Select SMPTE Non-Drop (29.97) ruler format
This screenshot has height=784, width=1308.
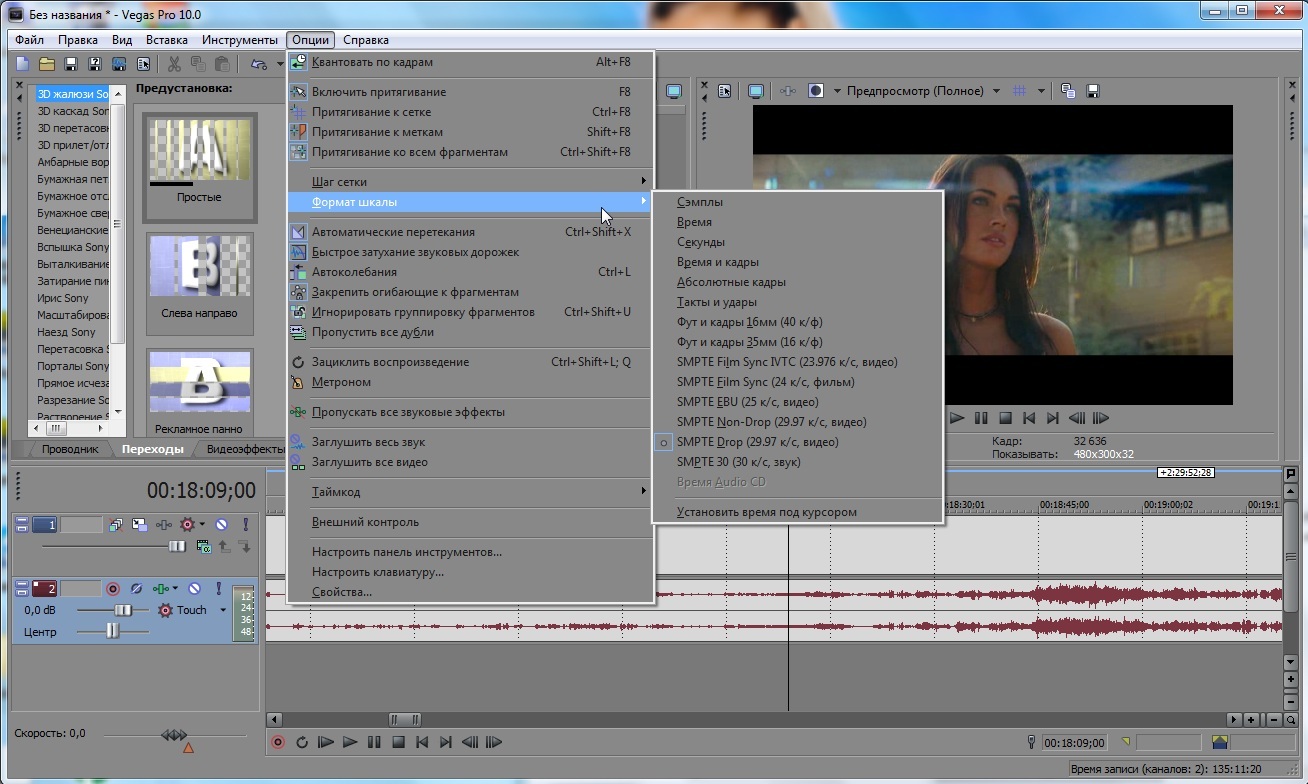771,422
